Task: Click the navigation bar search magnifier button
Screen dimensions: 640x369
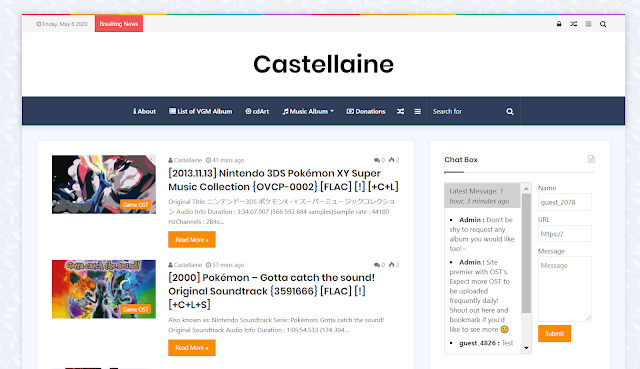Action: (510, 111)
